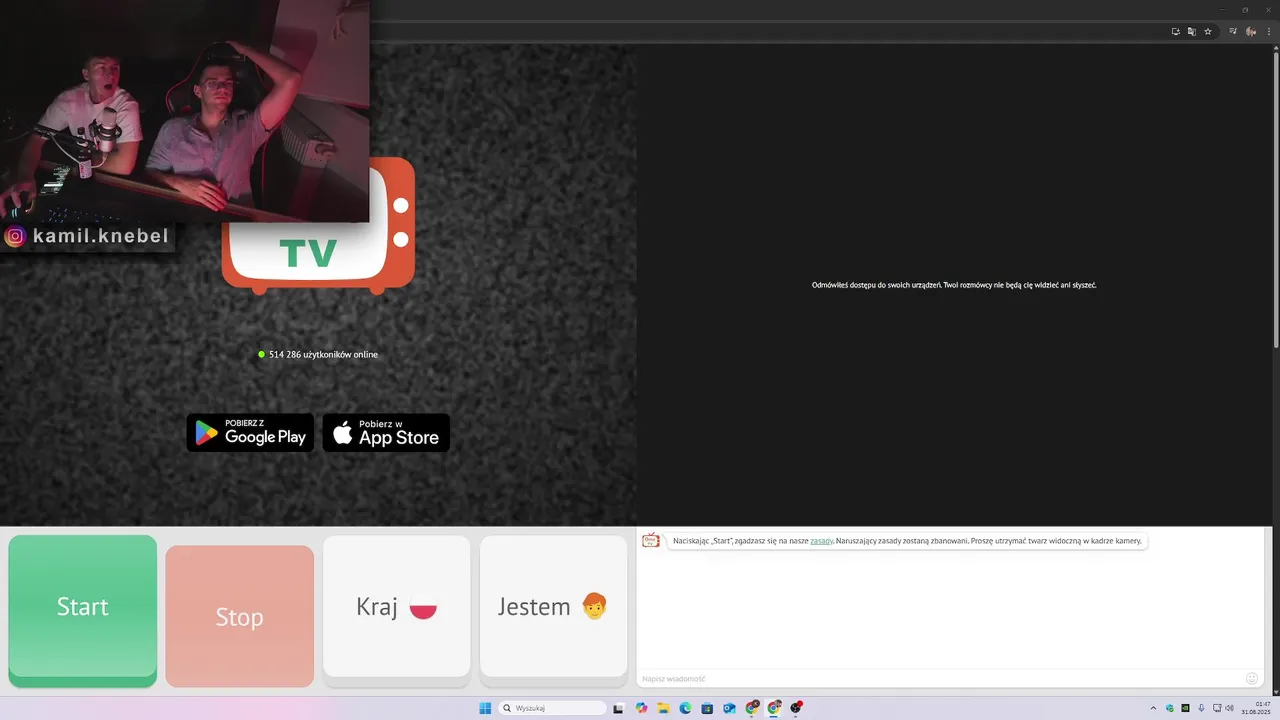This screenshot has width=1280, height=720.
Task: Open the Windows Start menu
Action: (485, 708)
